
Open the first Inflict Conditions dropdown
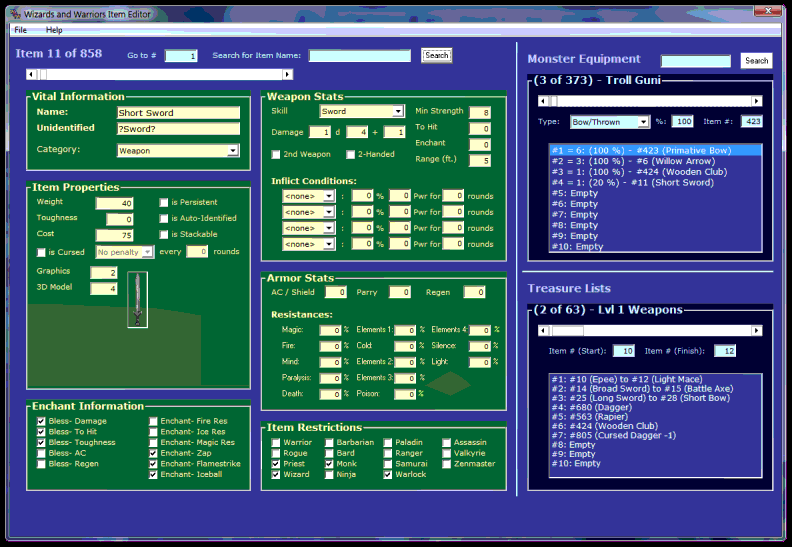click(328, 196)
